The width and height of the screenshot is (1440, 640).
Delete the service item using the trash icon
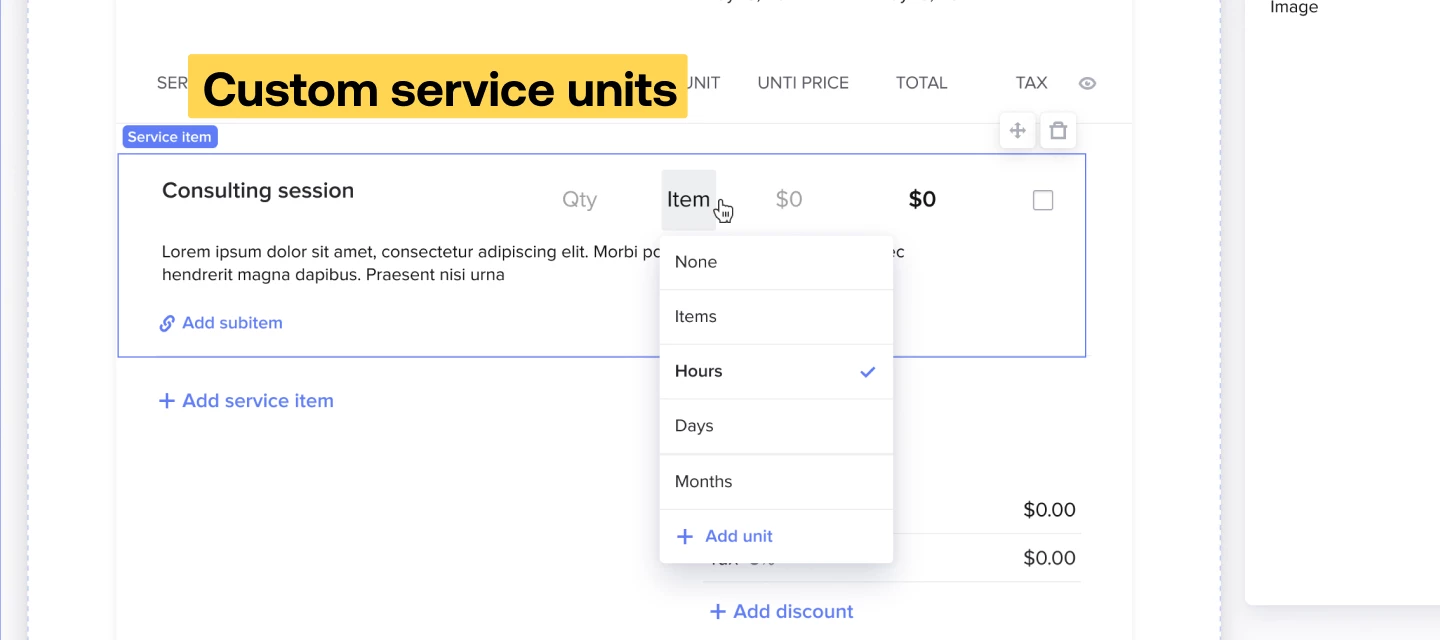coord(1058,130)
